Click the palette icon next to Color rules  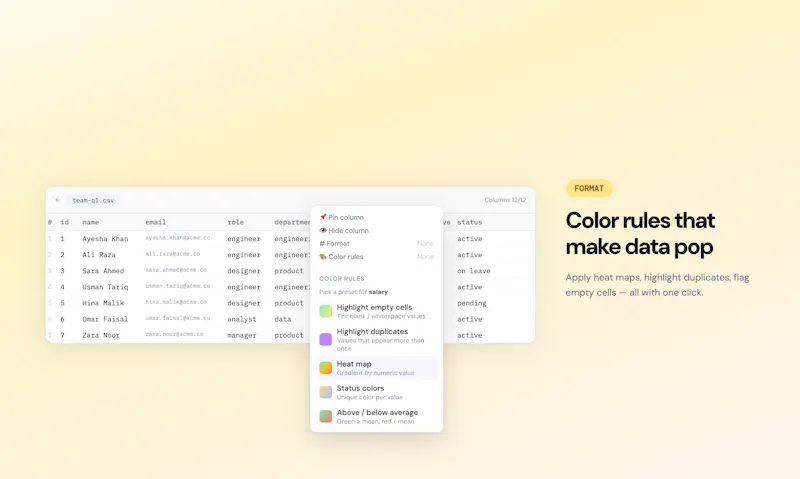point(323,257)
